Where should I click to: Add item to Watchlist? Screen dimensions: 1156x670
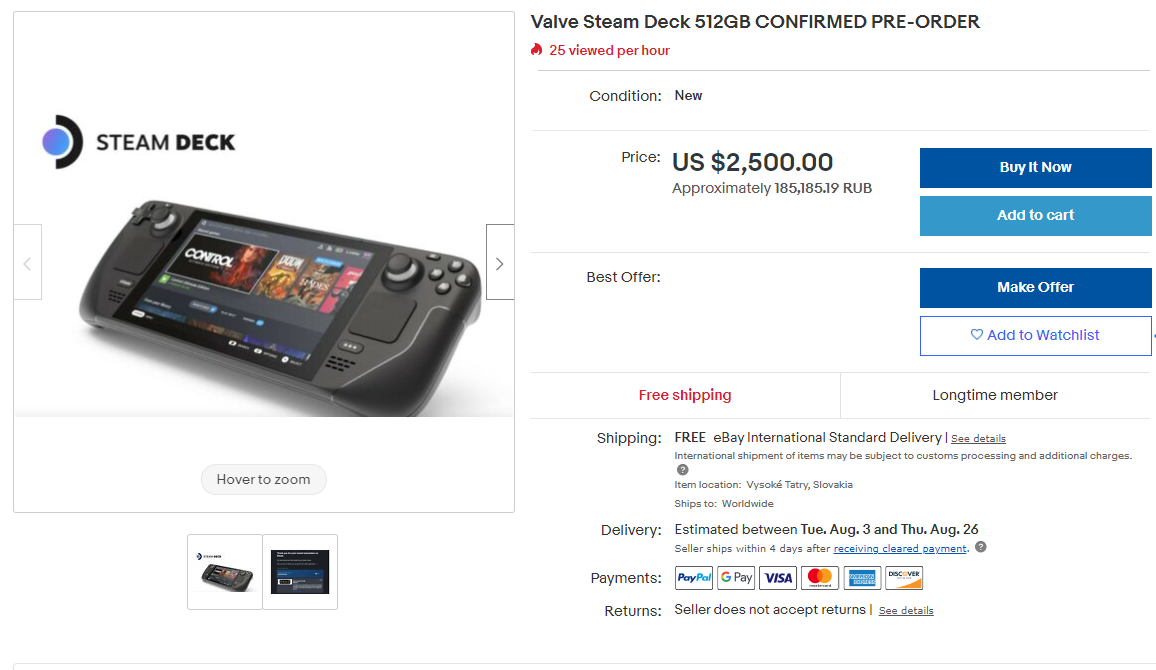[x=1035, y=336]
